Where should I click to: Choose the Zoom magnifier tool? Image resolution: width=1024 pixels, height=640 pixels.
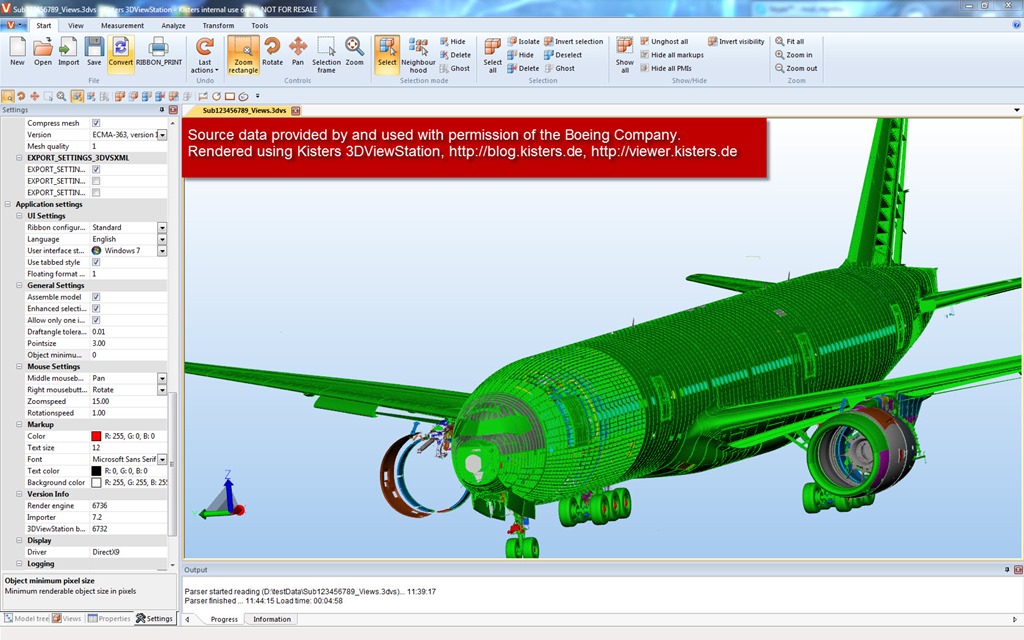click(355, 52)
